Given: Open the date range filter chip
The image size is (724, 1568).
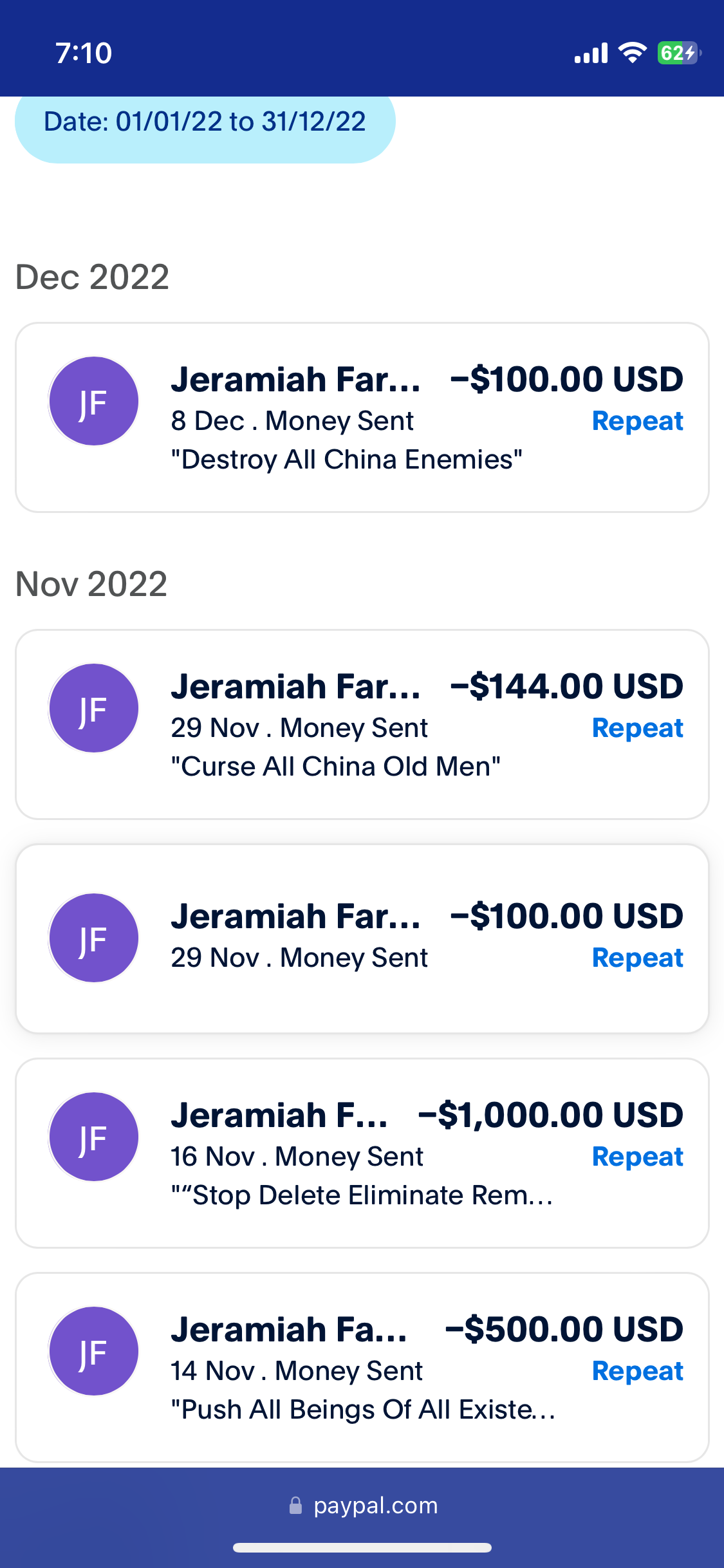Looking at the screenshot, I should coord(205,122).
